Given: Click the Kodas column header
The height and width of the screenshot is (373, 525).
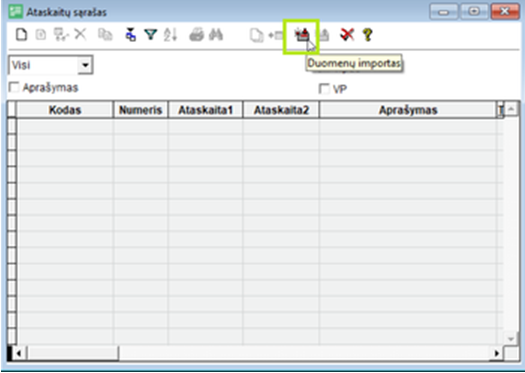Looking at the screenshot, I should 65,110.
